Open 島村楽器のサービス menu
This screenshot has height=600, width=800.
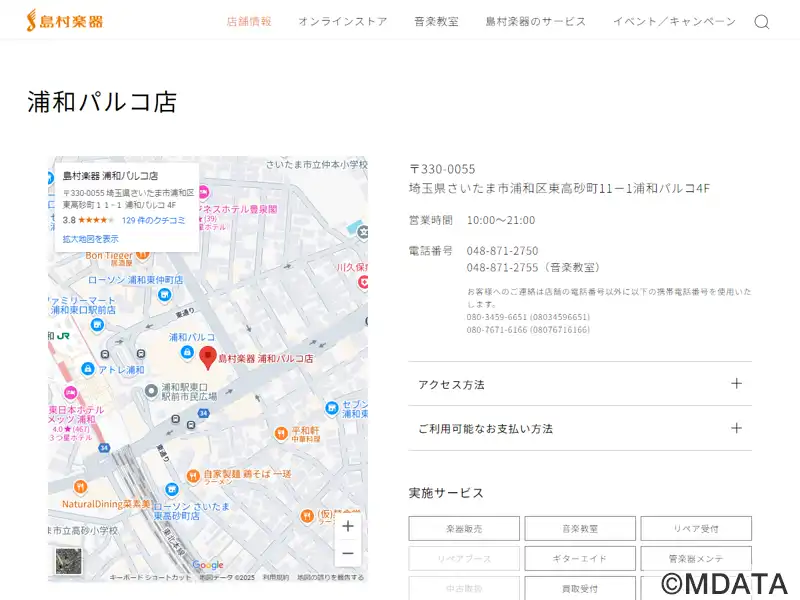(x=536, y=21)
